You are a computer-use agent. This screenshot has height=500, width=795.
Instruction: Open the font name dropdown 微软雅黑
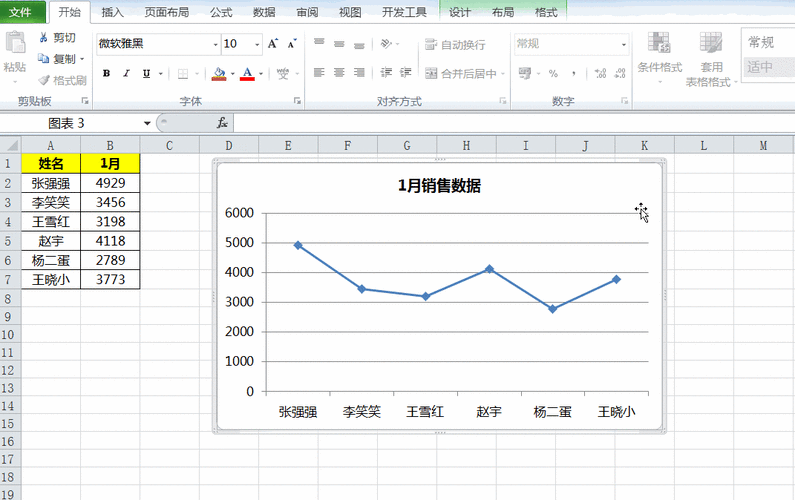(x=216, y=44)
